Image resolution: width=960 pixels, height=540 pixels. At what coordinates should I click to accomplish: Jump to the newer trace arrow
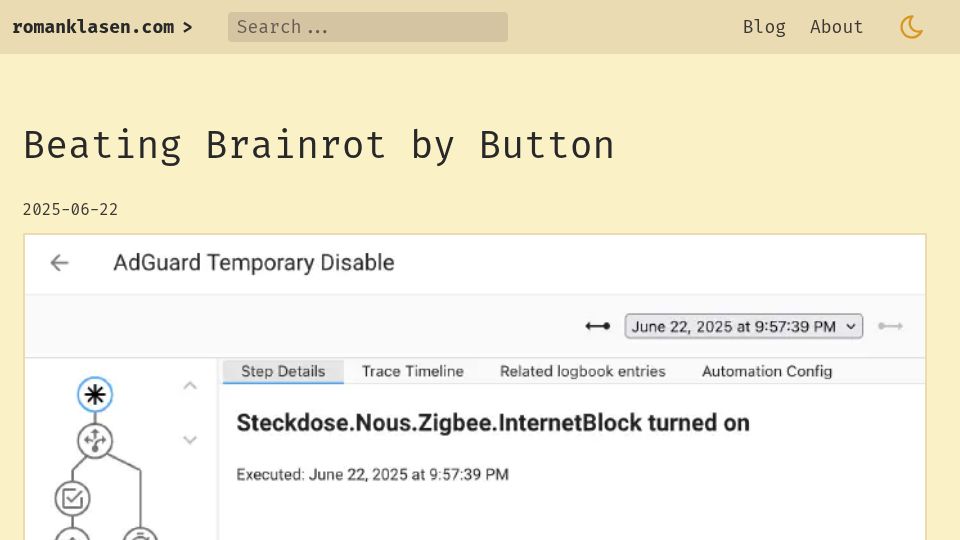point(890,326)
